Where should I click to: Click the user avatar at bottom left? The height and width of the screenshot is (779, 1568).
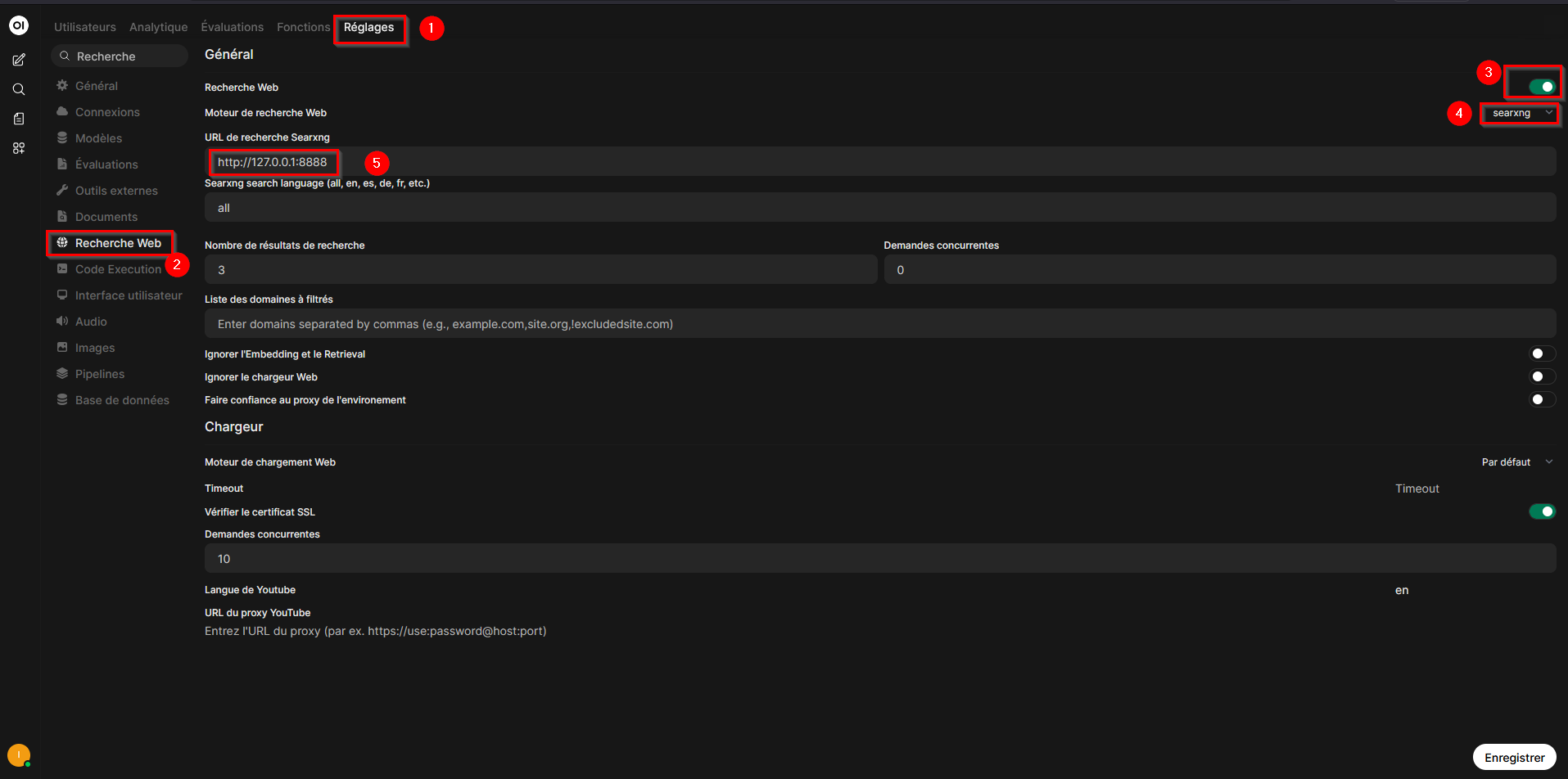pos(18,754)
